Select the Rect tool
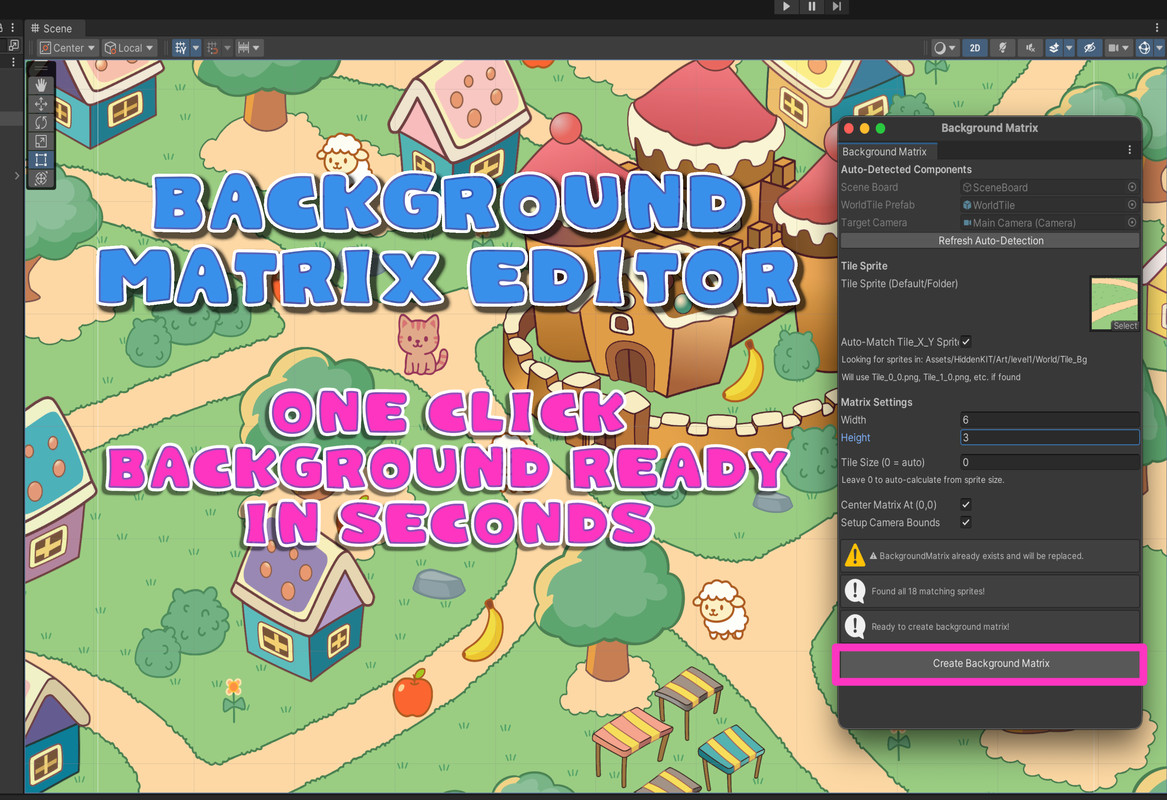 pos(41,160)
